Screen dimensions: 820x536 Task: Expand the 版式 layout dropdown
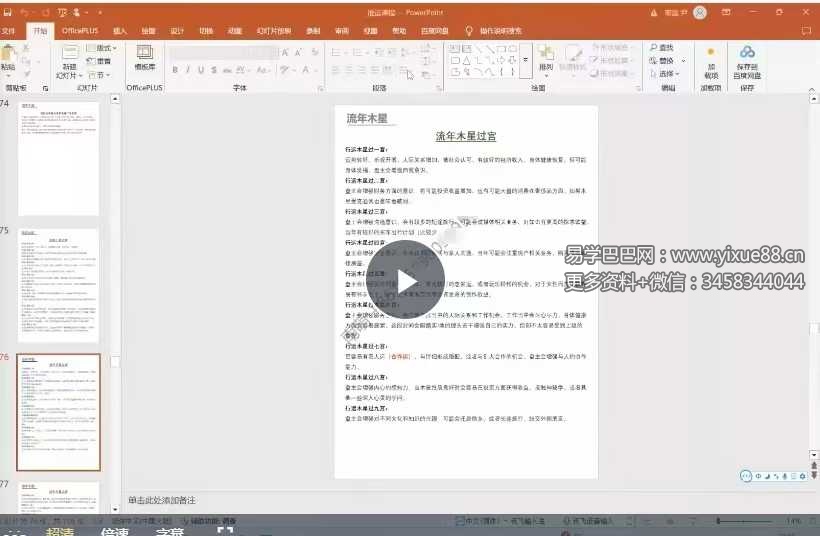pyautogui.click(x=101, y=48)
